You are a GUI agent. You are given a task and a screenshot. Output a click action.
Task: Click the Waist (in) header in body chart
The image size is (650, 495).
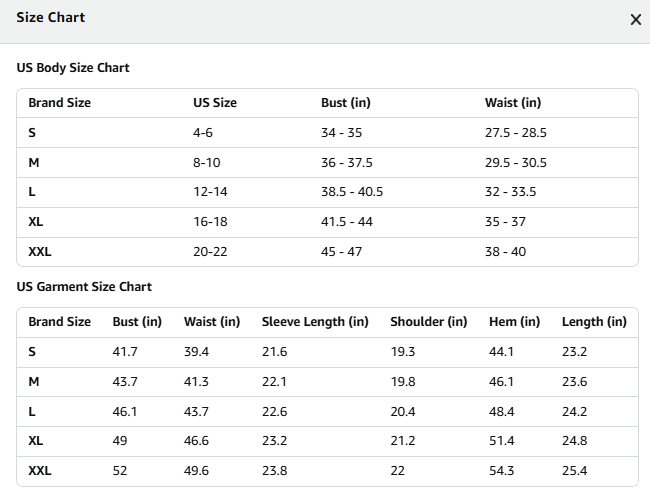click(513, 102)
